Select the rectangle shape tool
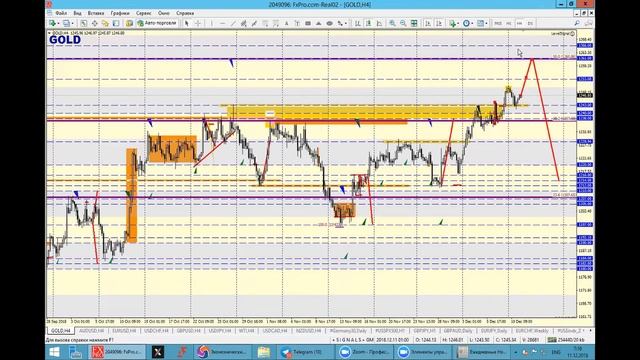Viewport: 640px width, 360px height. point(308,23)
